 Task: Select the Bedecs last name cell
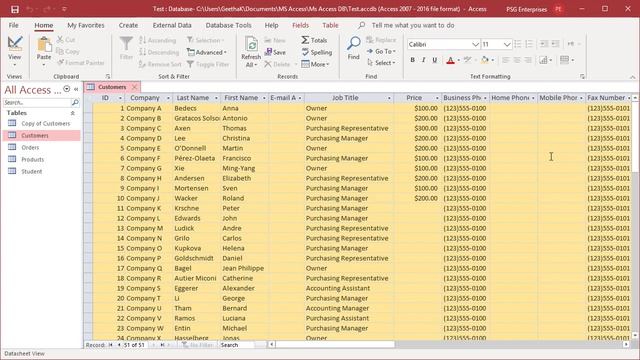click(197, 108)
